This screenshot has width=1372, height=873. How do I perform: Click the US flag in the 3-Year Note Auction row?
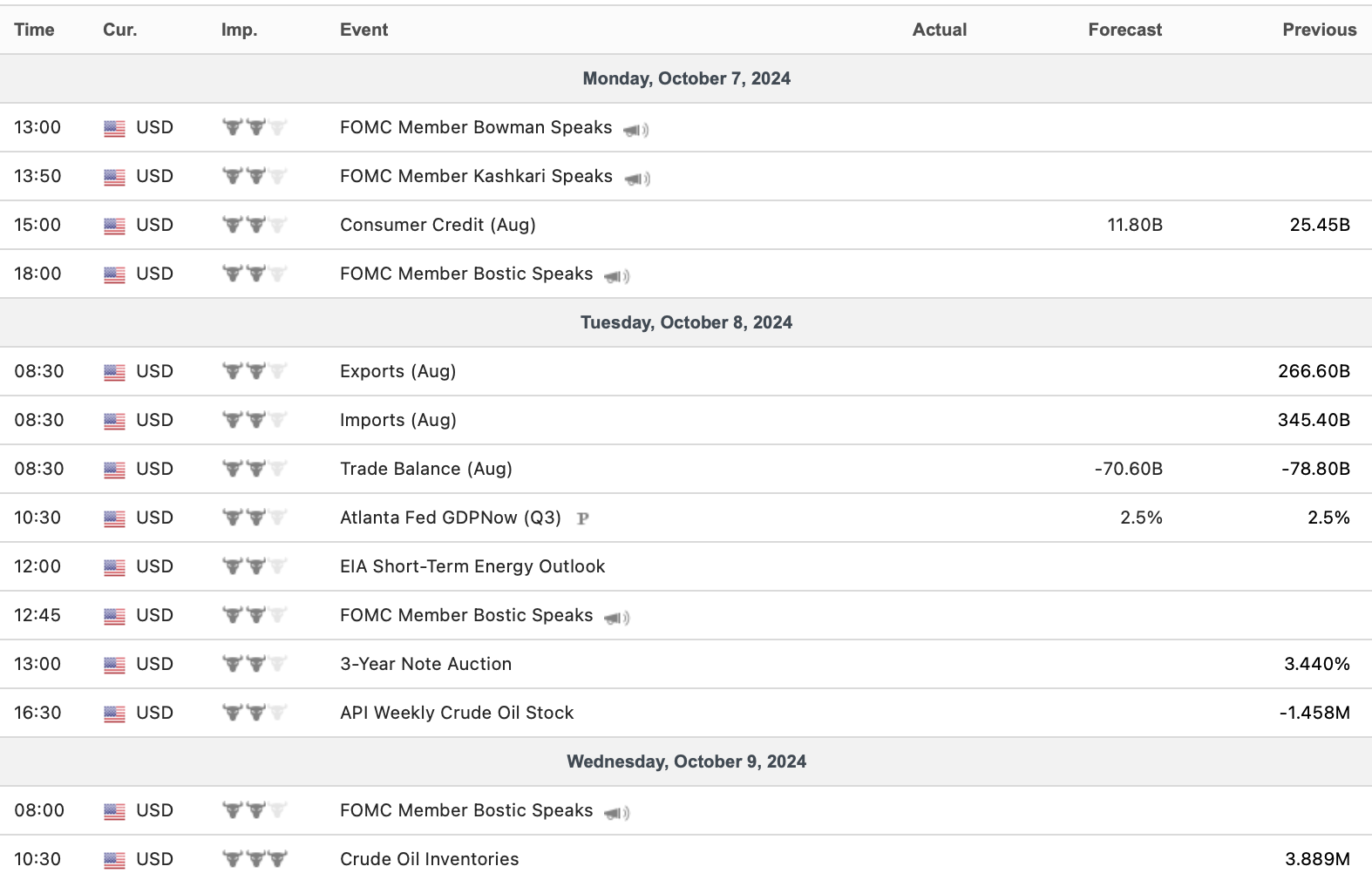[114, 665]
